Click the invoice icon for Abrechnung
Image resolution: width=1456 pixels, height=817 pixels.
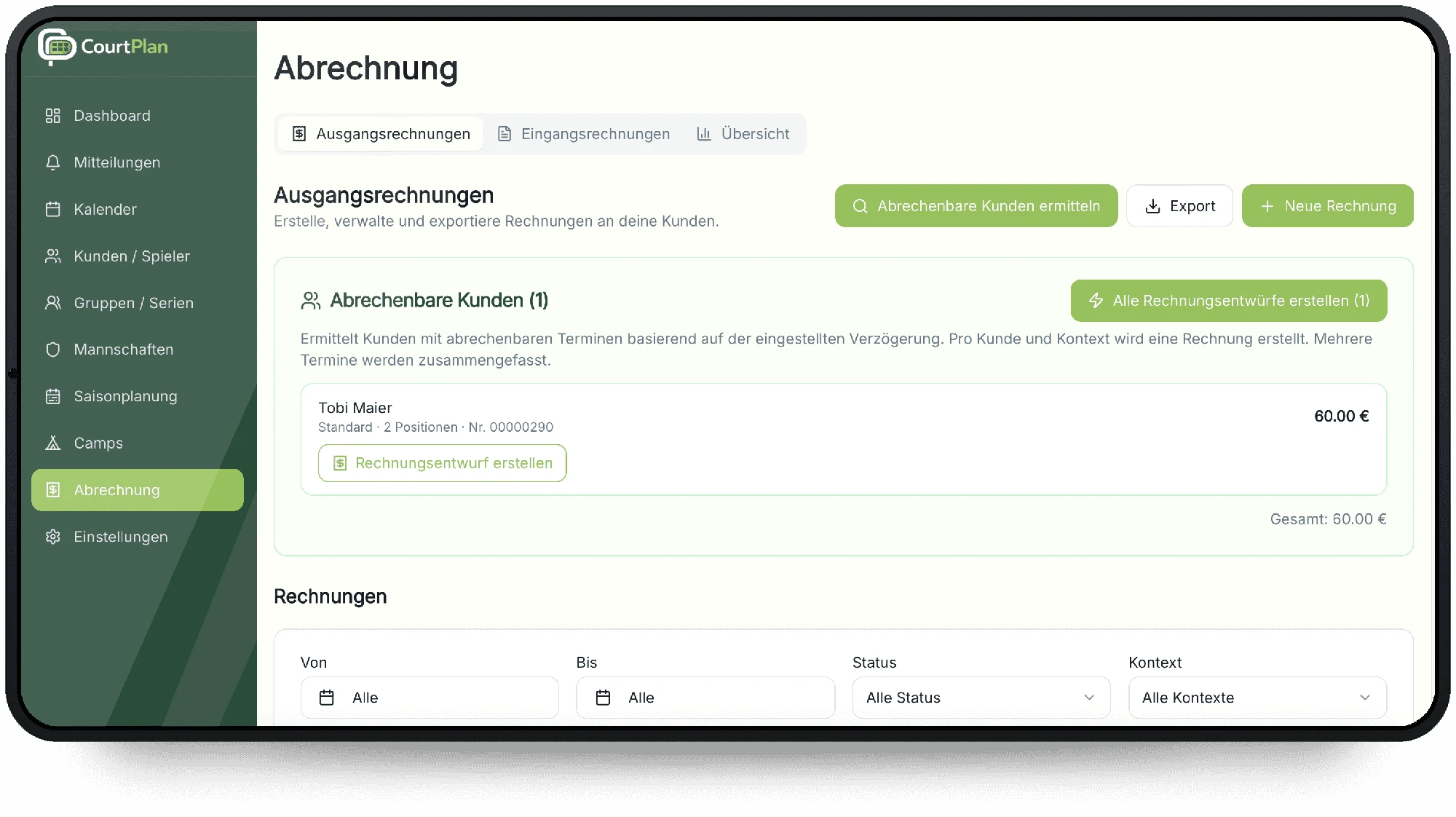coord(52,490)
